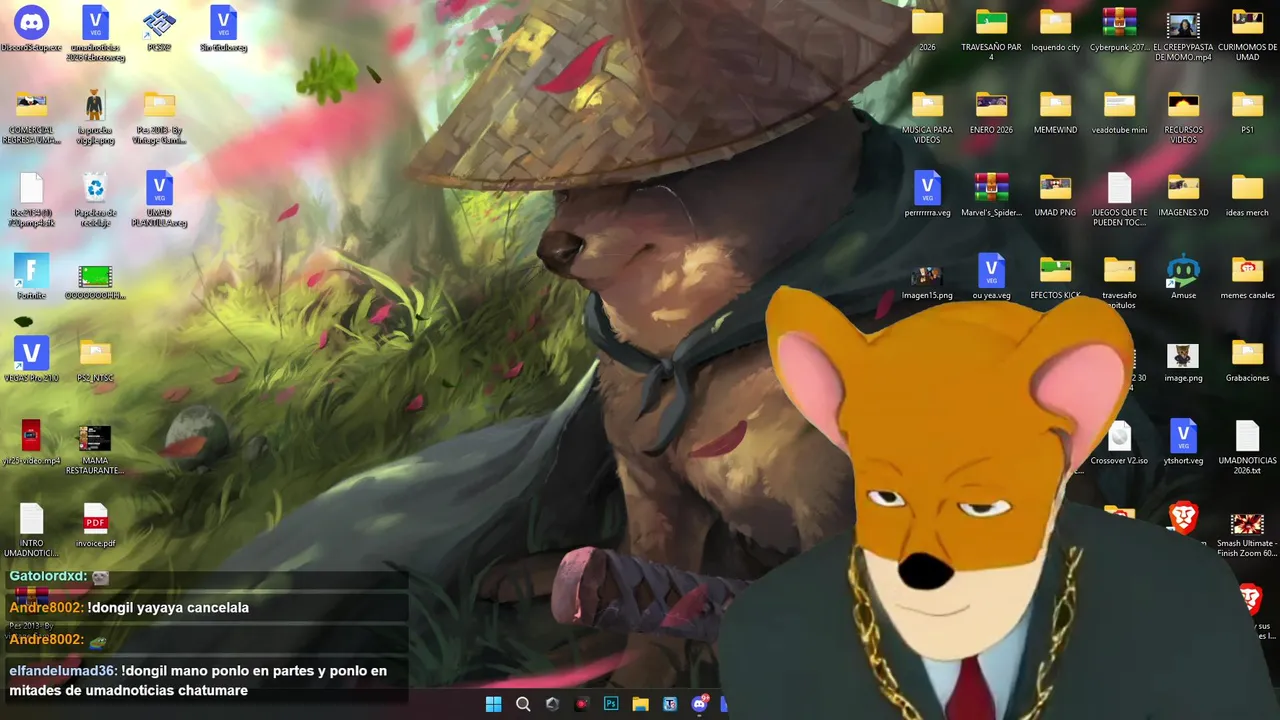The width and height of the screenshot is (1280, 720).
Task: Open the UMAD PLANTILLA.veg file
Action: click(159, 188)
